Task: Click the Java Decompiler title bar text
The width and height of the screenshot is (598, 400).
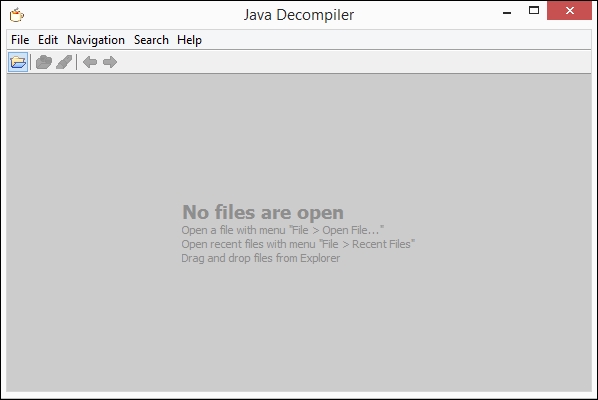Action: [x=299, y=15]
